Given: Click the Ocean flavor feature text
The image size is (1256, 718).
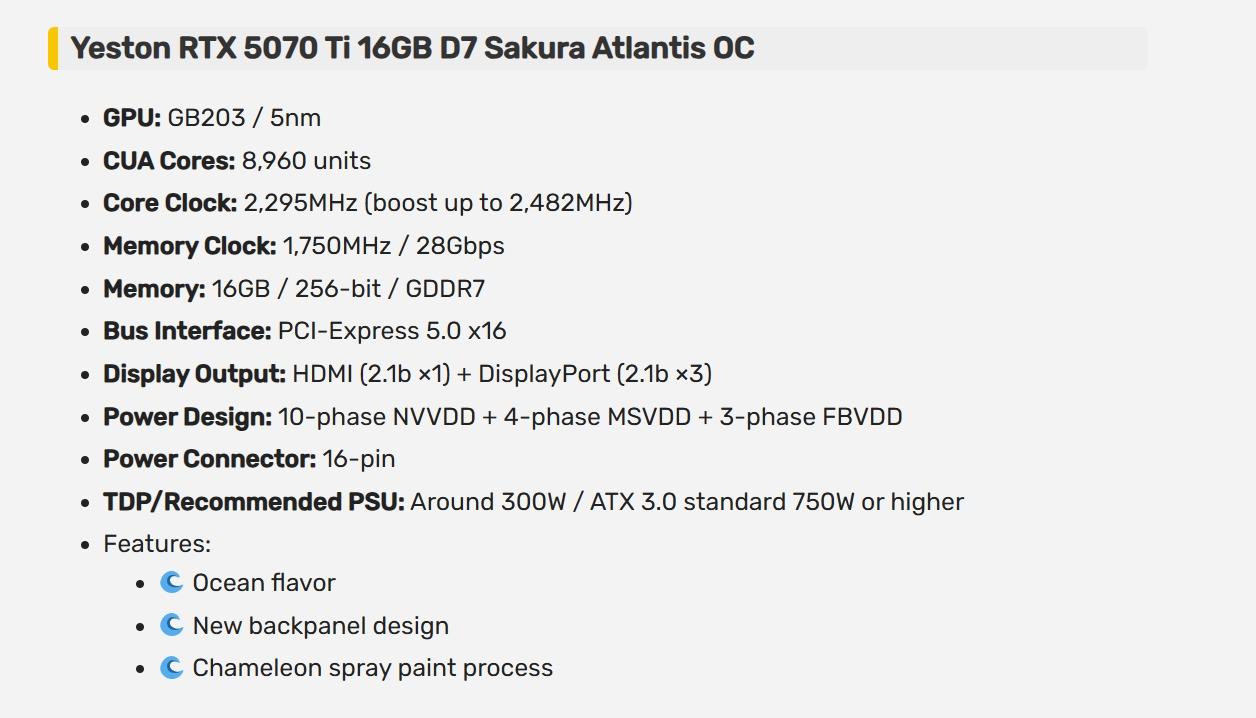Looking at the screenshot, I should (264, 582).
